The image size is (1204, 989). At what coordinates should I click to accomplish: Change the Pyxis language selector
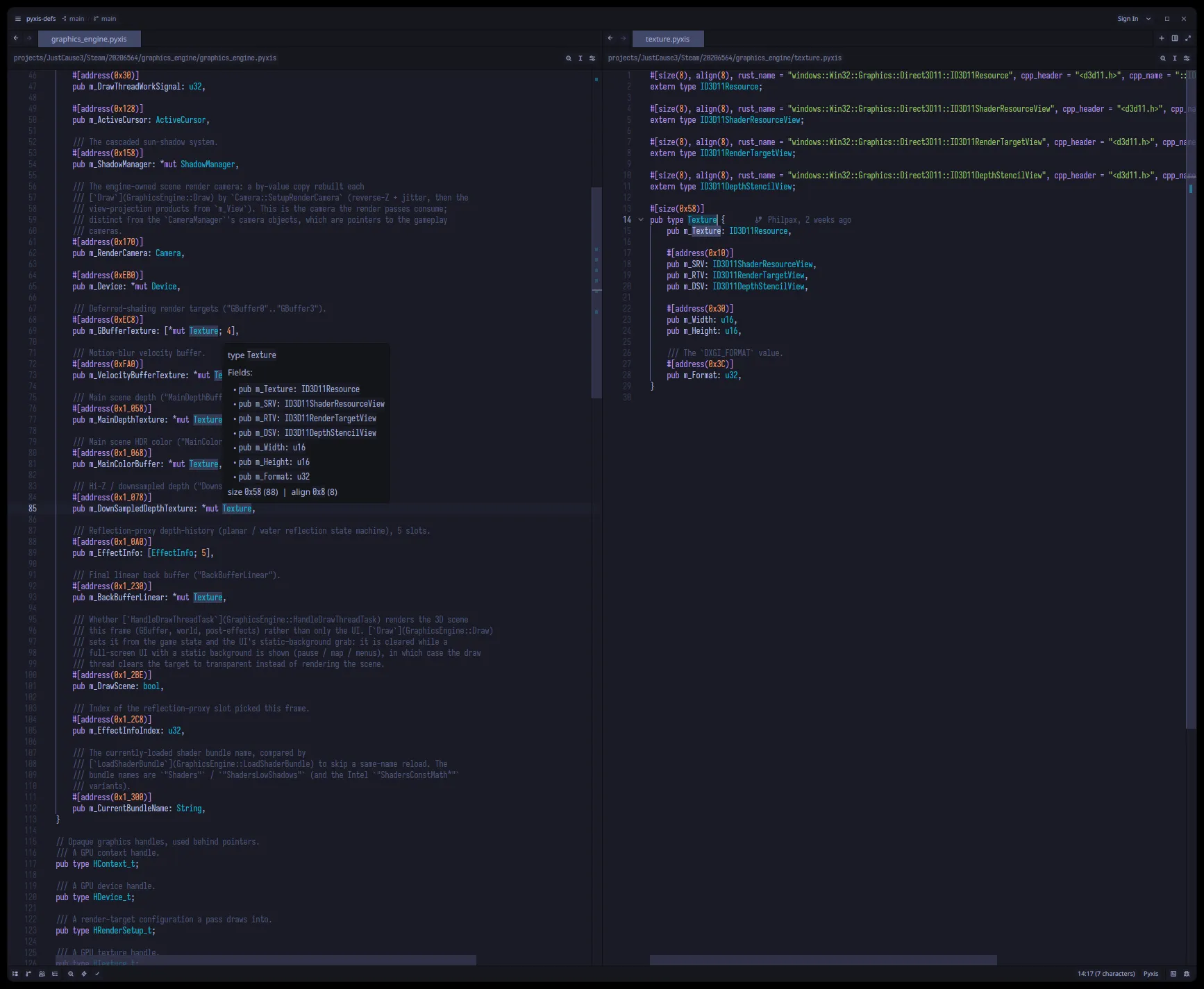(x=1151, y=974)
